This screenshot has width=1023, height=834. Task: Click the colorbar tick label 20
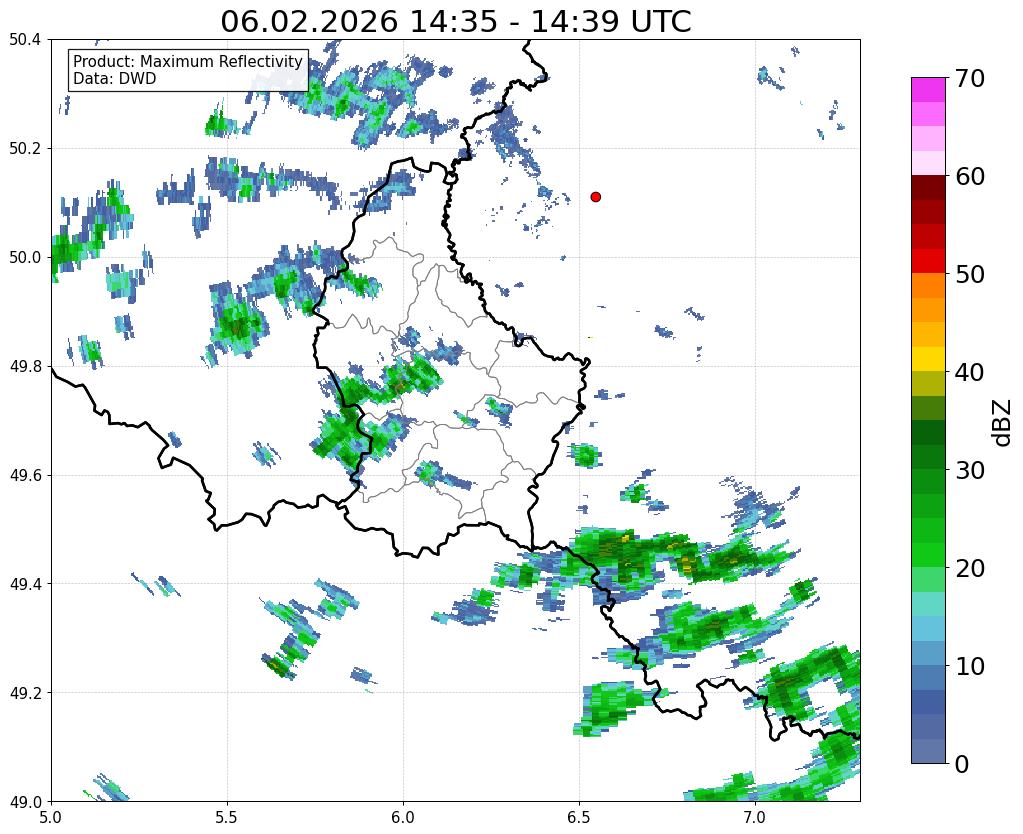click(x=969, y=568)
